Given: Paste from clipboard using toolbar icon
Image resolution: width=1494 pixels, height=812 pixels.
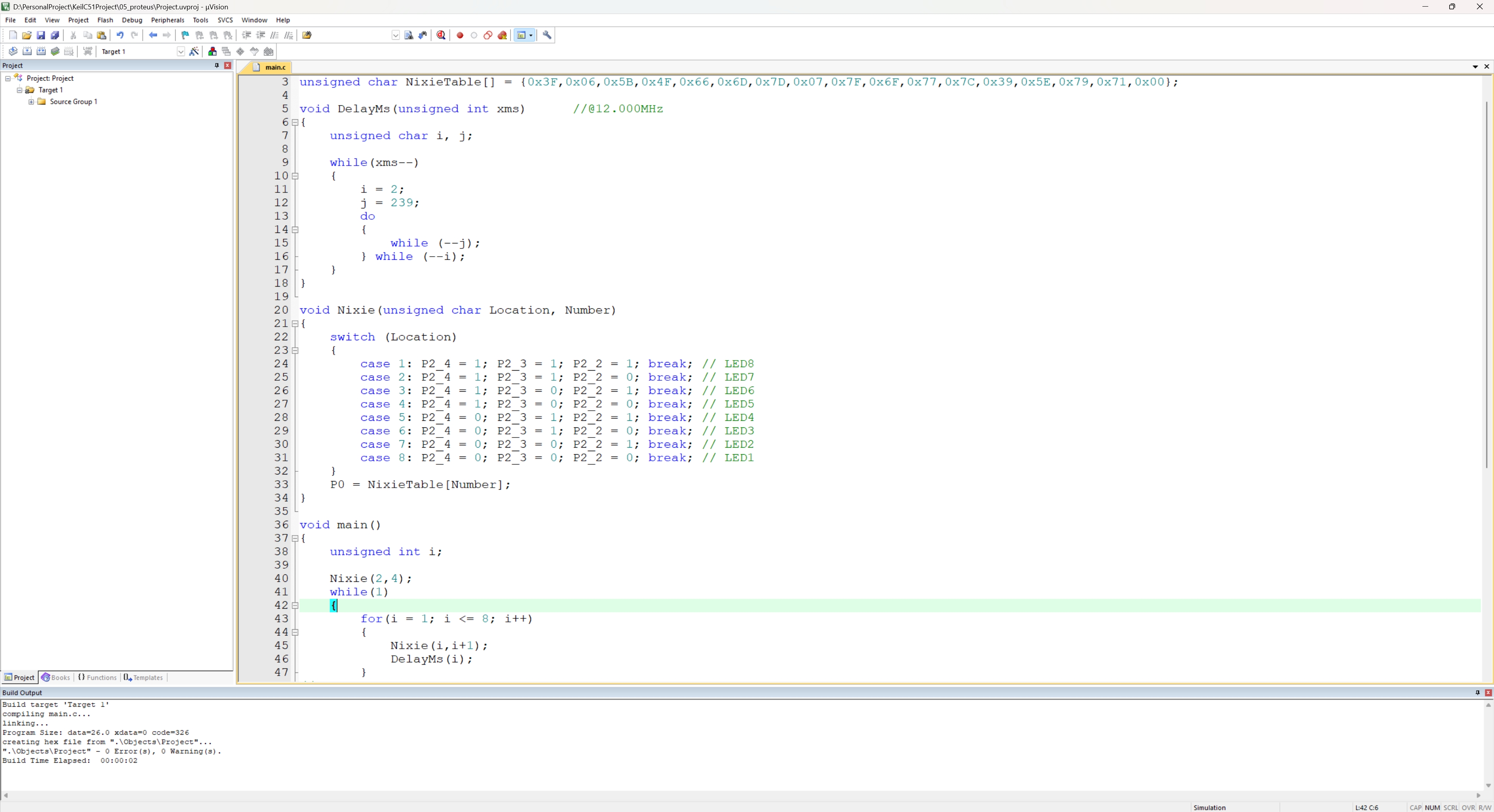Looking at the screenshot, I should (x=102, y=35).
